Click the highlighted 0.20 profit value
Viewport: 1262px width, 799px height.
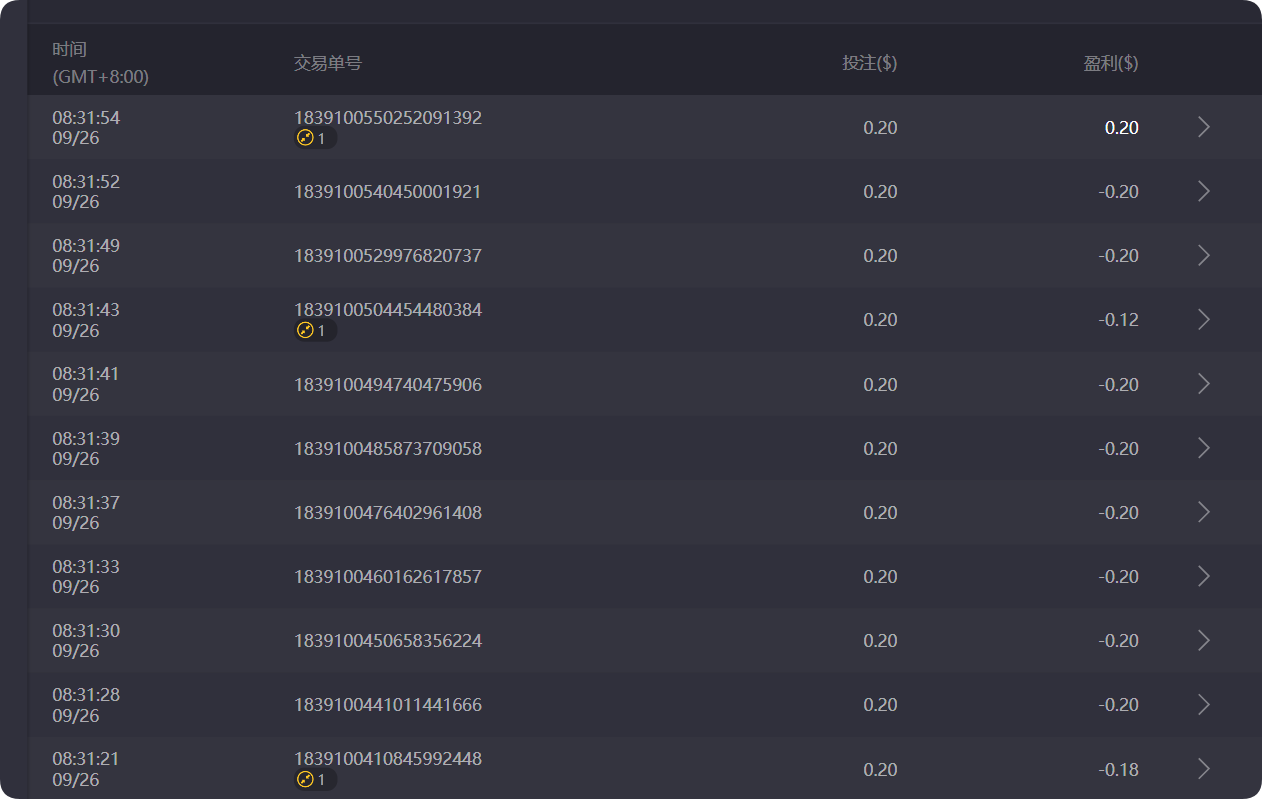[x=1120, y=127]
